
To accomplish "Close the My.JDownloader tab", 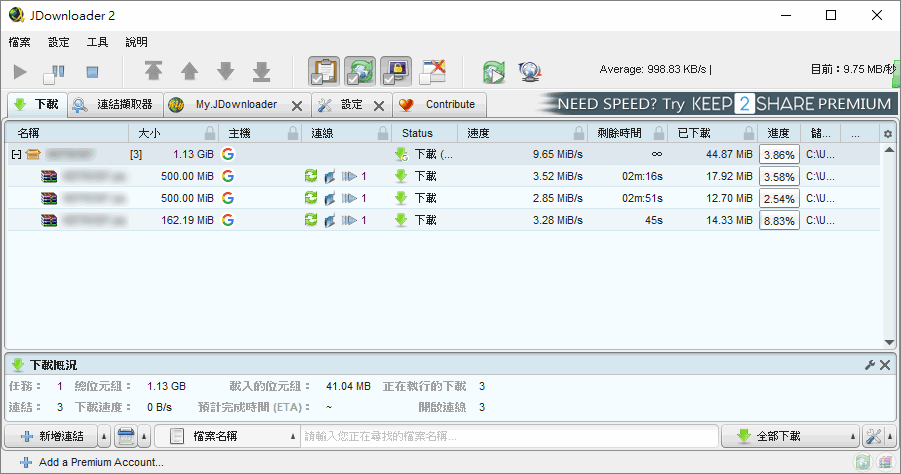I will (x=297, y=106).
